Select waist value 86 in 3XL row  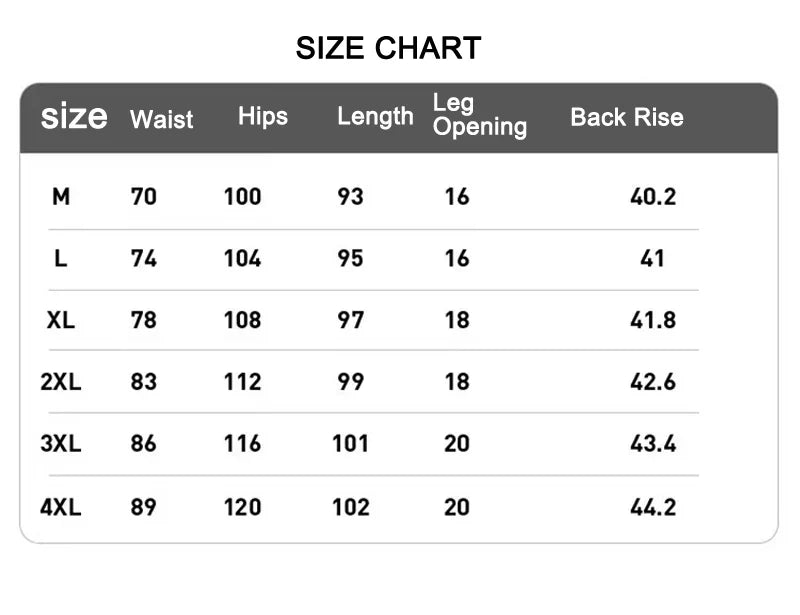pos(144,443)
